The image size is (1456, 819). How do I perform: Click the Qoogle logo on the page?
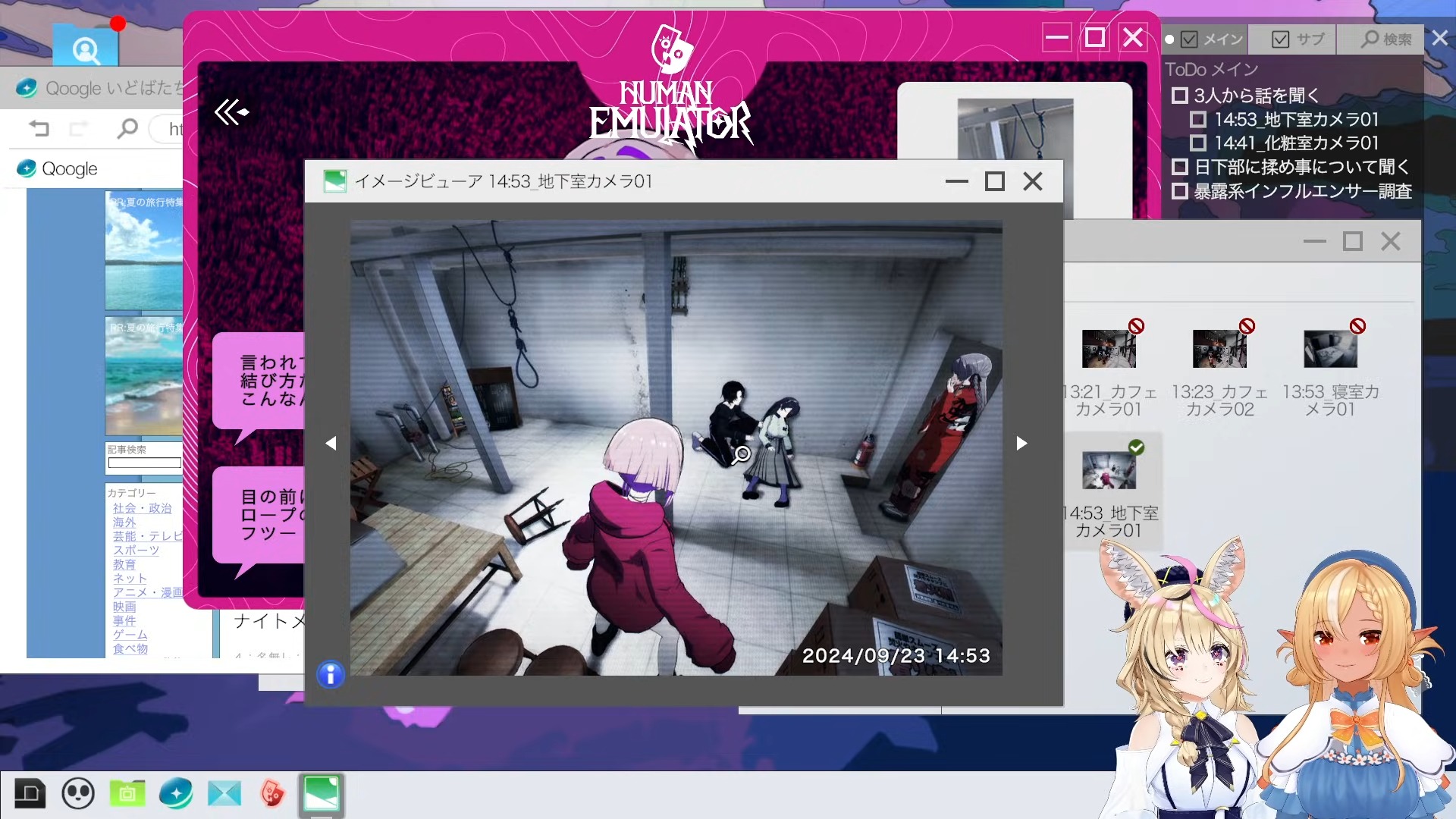[58, 168]
